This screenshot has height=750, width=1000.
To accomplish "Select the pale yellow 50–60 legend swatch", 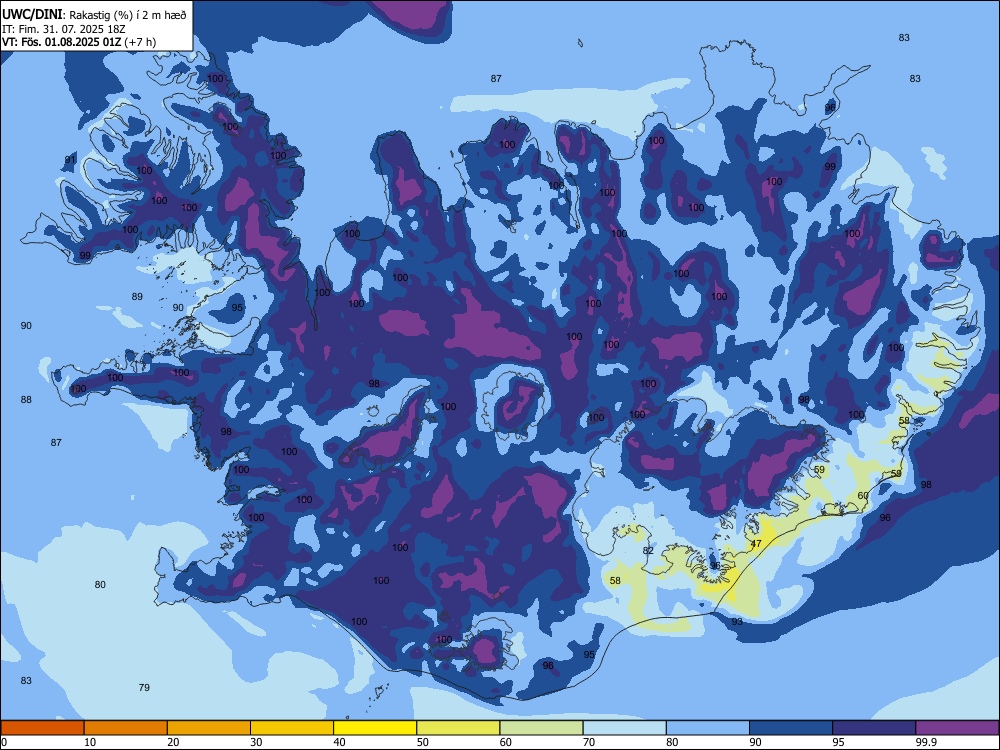I will tap(459, 728).
